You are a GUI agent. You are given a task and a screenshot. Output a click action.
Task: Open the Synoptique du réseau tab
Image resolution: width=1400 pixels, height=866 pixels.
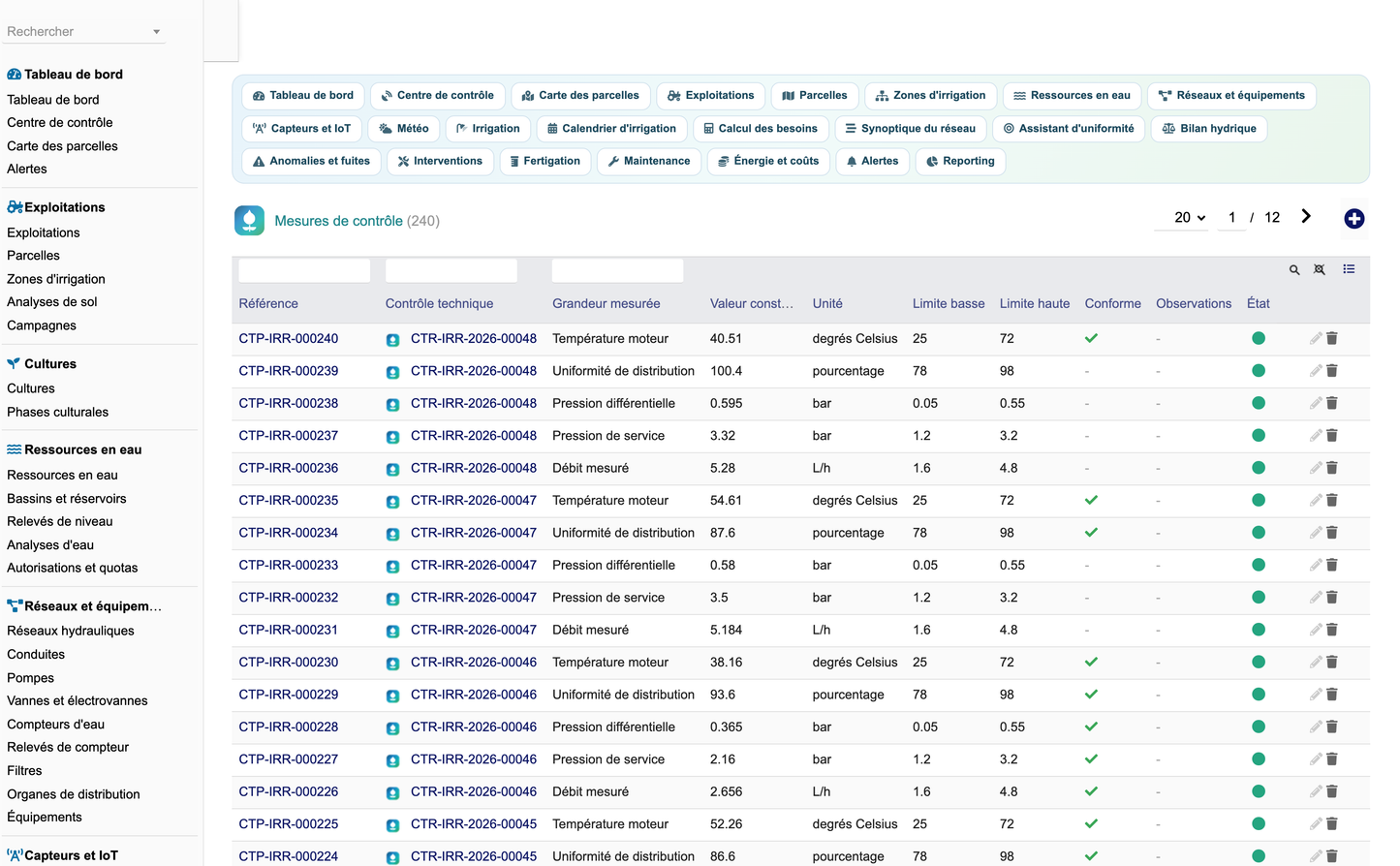coord(911,129)
